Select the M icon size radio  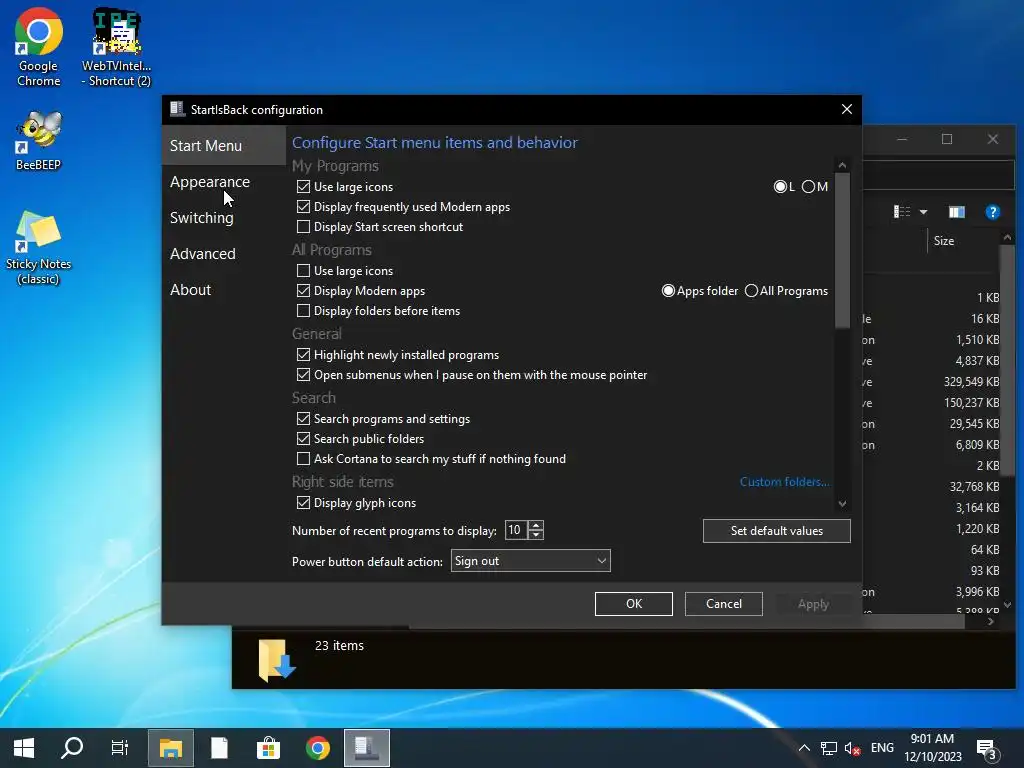[x=808, y=187]
